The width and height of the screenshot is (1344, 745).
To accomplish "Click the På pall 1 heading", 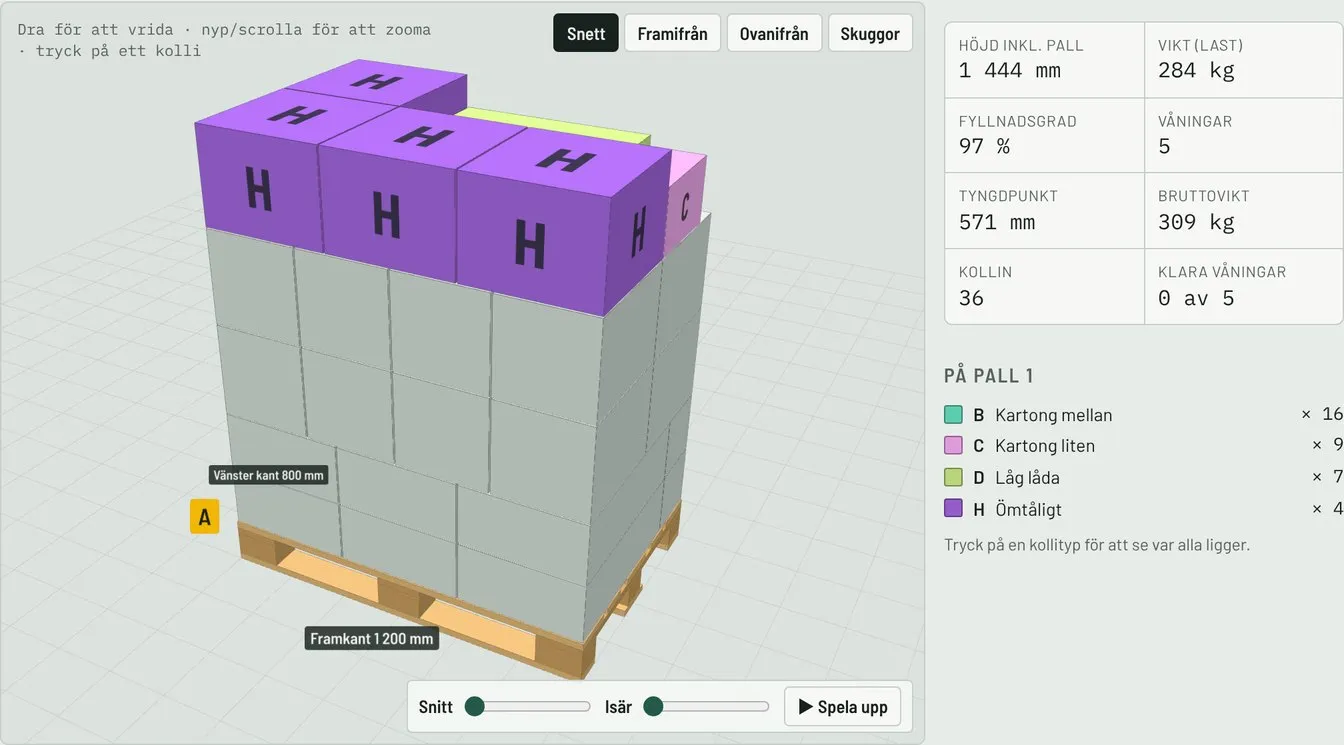I will pyautogui.click(x=989, y=376).
